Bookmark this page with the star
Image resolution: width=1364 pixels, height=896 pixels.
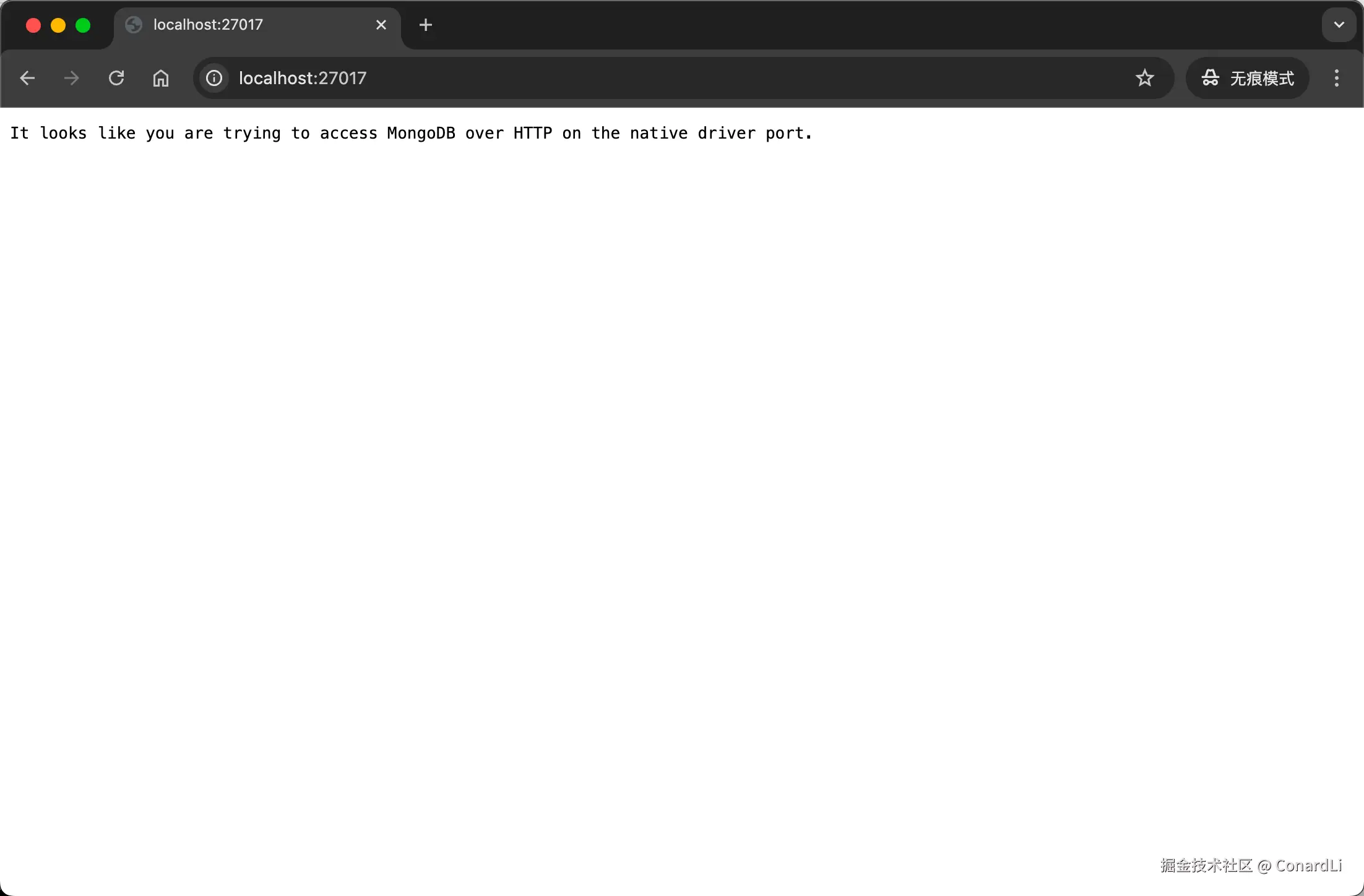pyautogui.click(x=1144, y=78)
